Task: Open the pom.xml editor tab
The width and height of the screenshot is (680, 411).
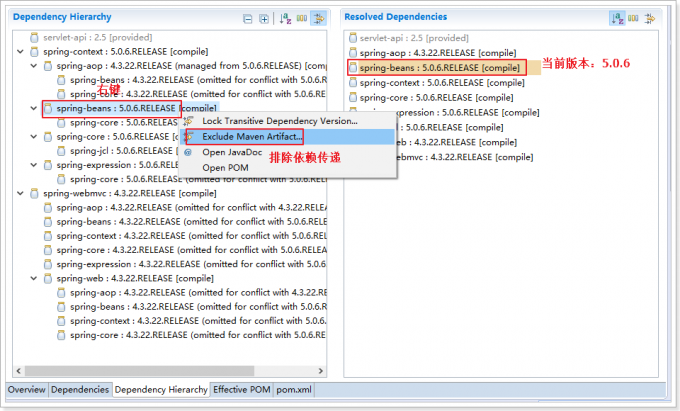Action: [x=294, y=390]
